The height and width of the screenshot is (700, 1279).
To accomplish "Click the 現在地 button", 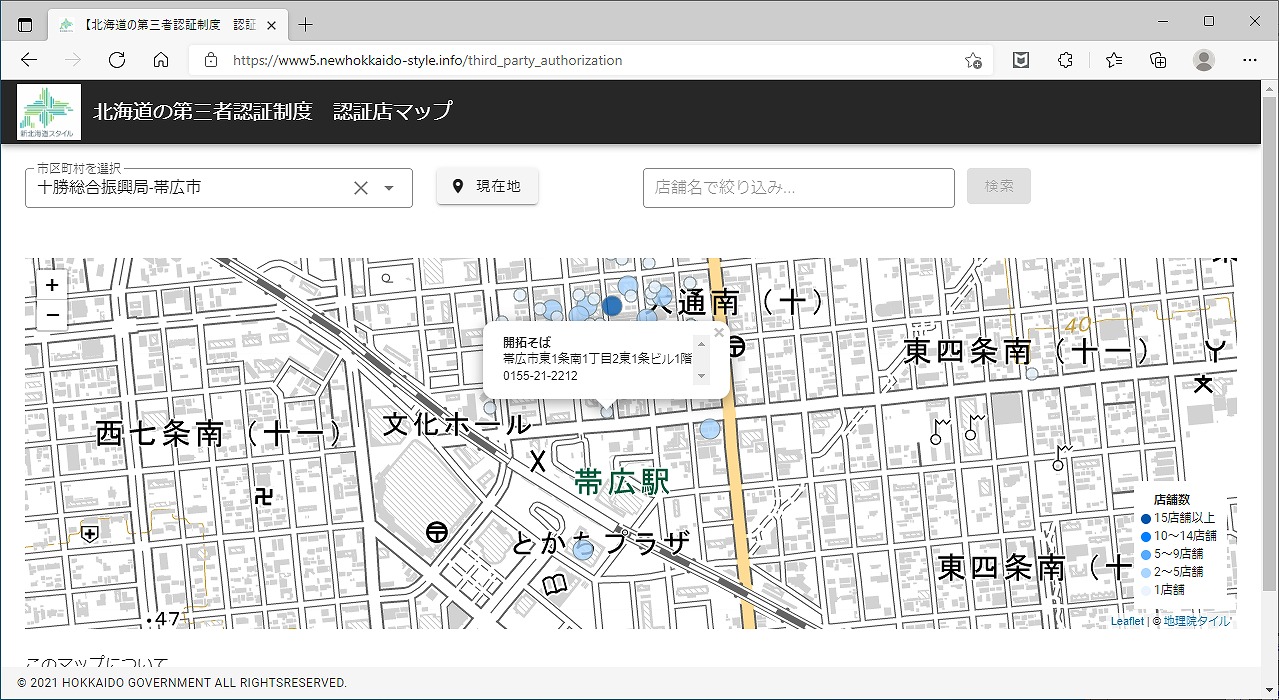I will pos(487,186).
